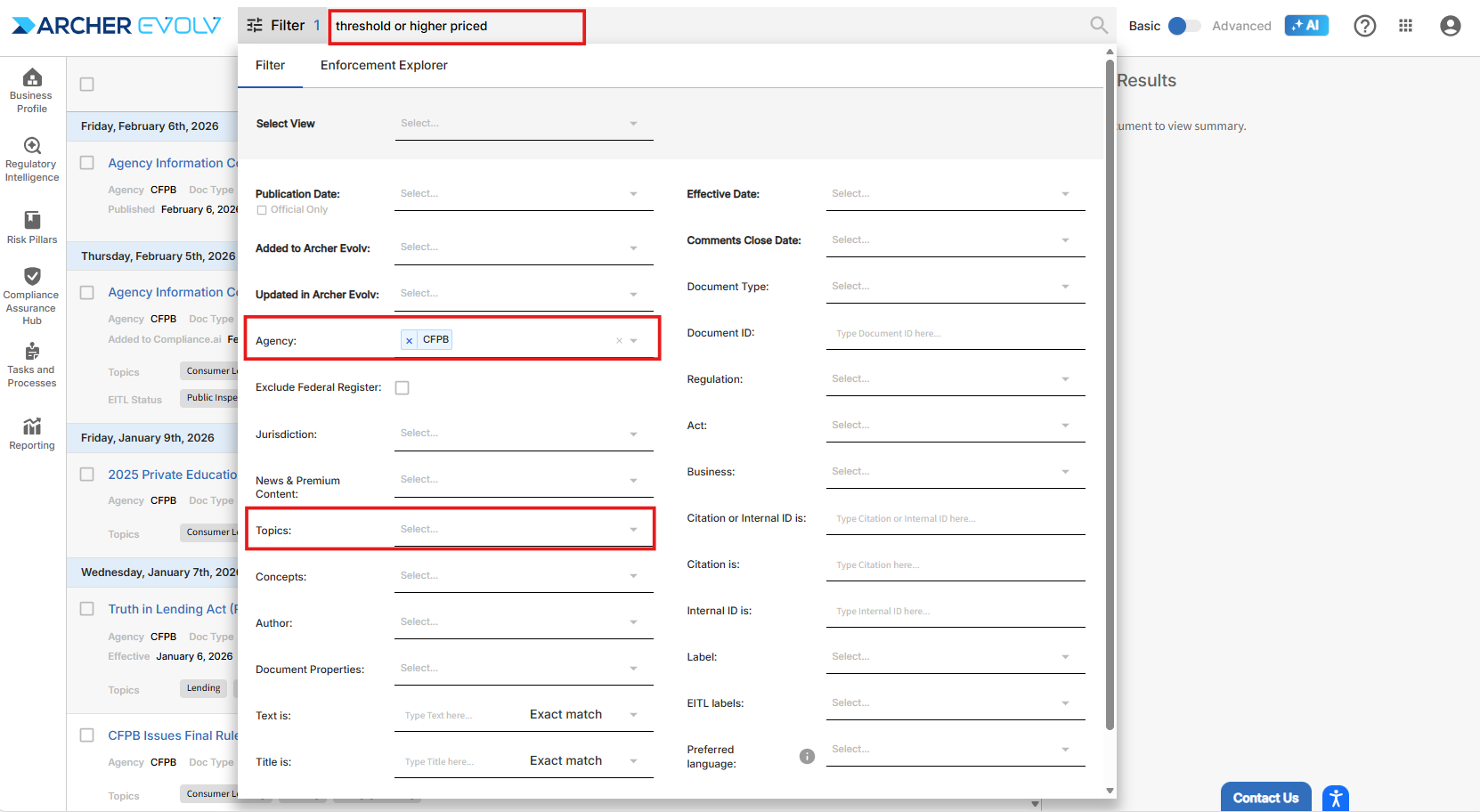The width and height of the screenshot is (1480, 812).
Task: Open Business Profile in the sidebar
Action: coord(32,91)
